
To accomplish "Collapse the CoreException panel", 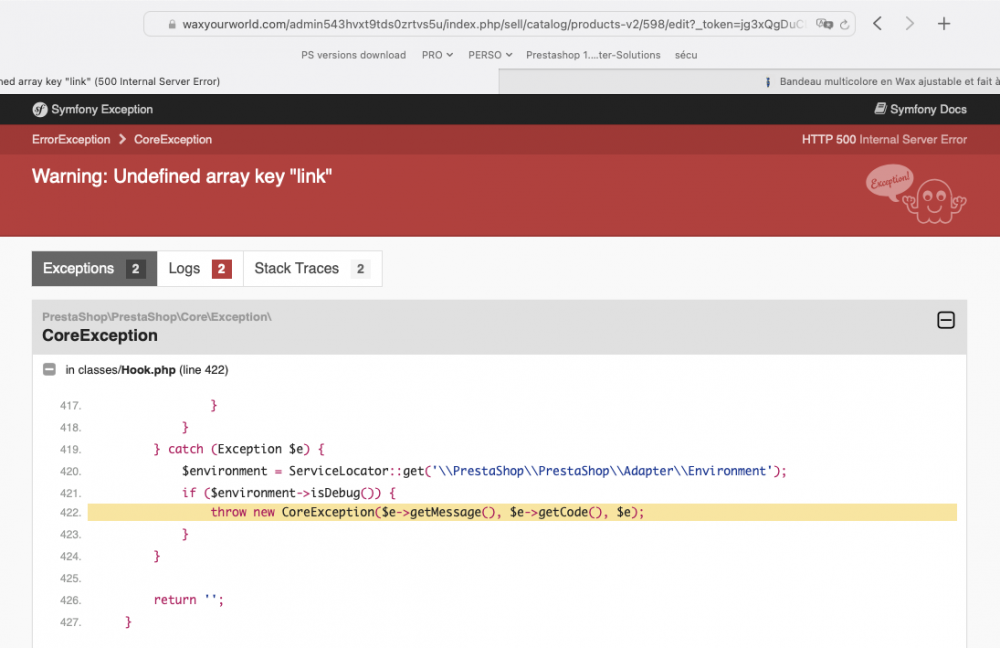I will pos(946,320).
